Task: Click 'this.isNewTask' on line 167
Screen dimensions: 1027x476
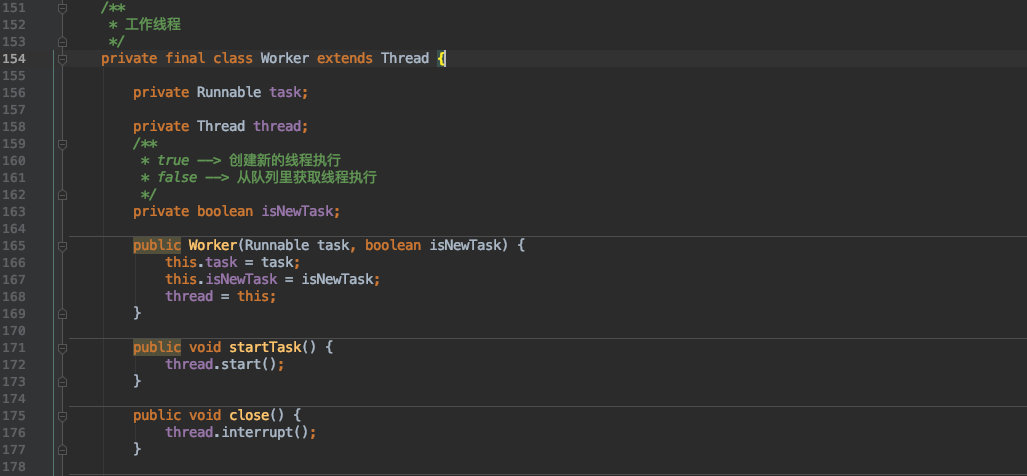Action: coord(221,280)
